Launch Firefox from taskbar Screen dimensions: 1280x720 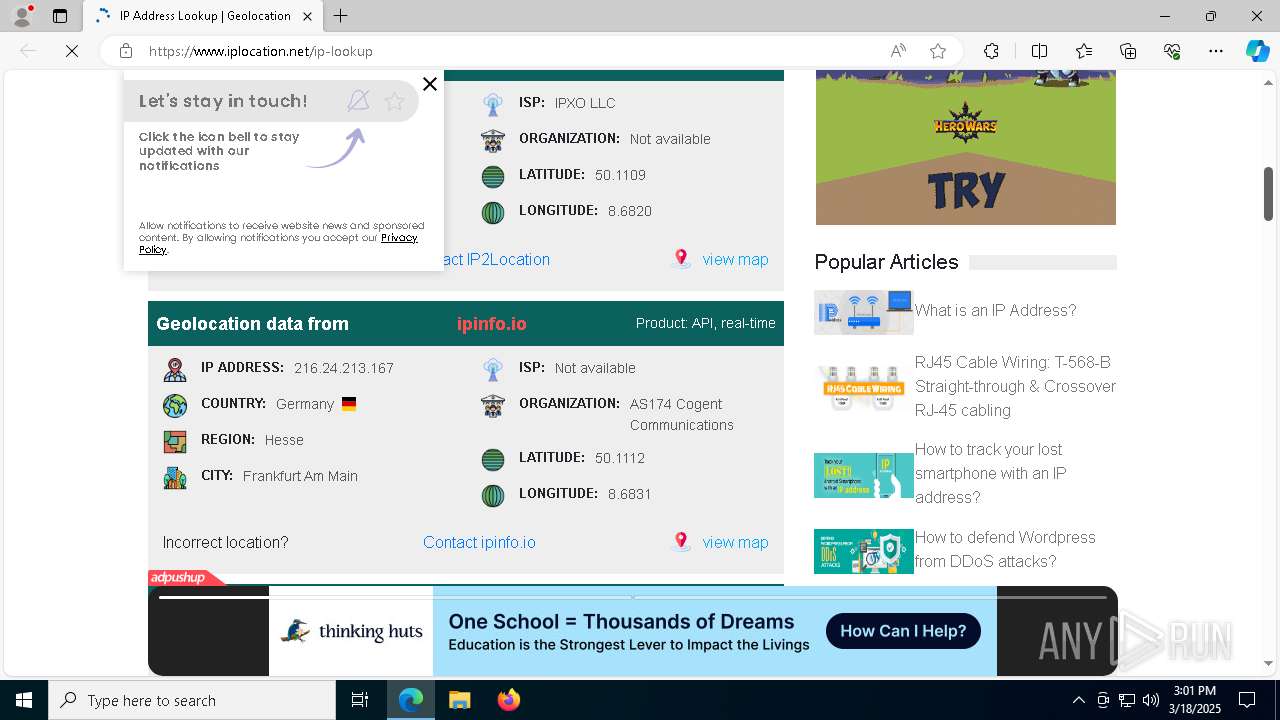pos(508,700)
